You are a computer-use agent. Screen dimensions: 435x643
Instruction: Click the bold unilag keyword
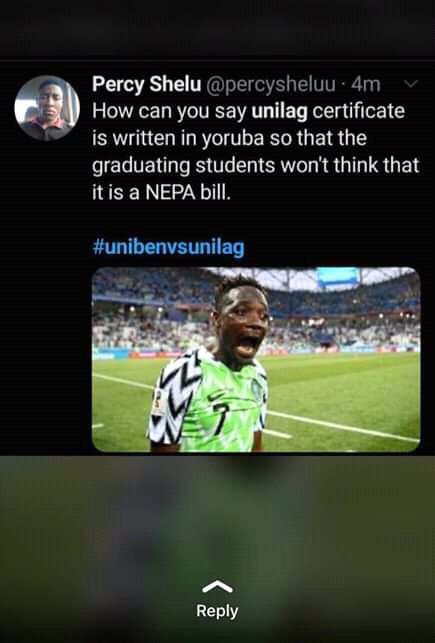click(x=280, y=111)
